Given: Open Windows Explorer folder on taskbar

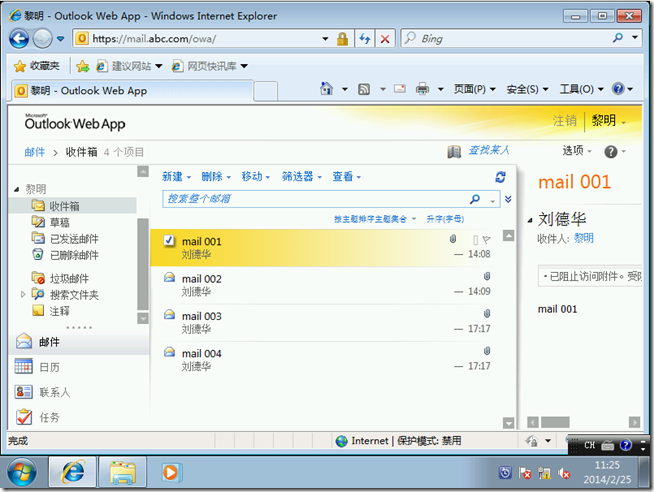Looking at the screenshot, I should pos(123,472).
